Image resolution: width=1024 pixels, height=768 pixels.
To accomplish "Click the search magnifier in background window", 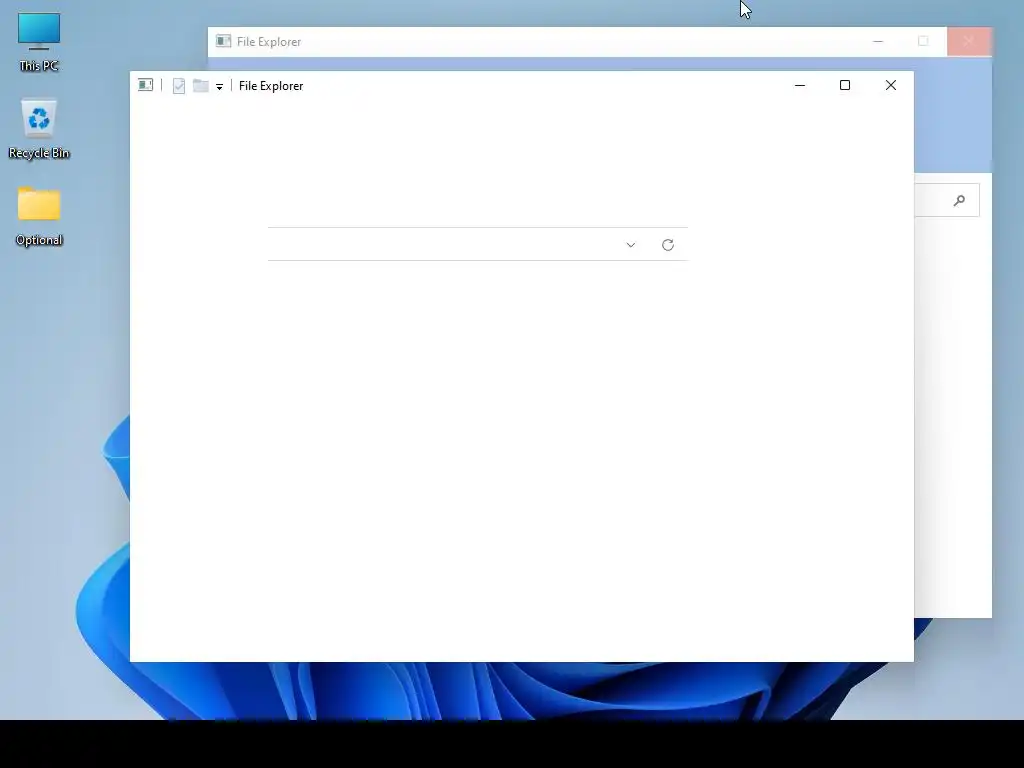I will (x=959, y=200).
